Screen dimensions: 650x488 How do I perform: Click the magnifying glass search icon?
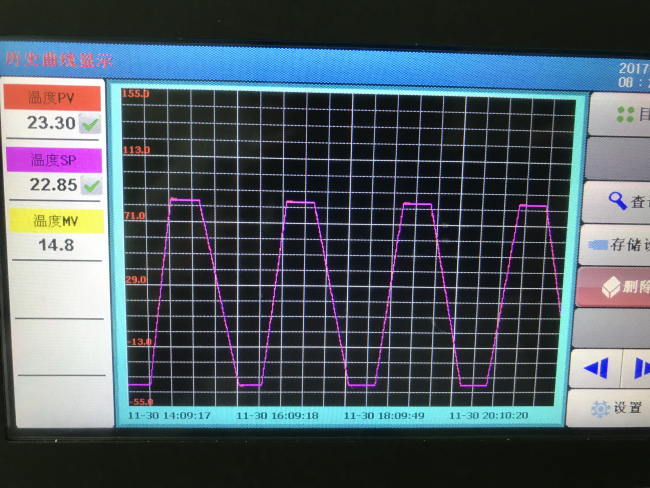click(617, 201)
